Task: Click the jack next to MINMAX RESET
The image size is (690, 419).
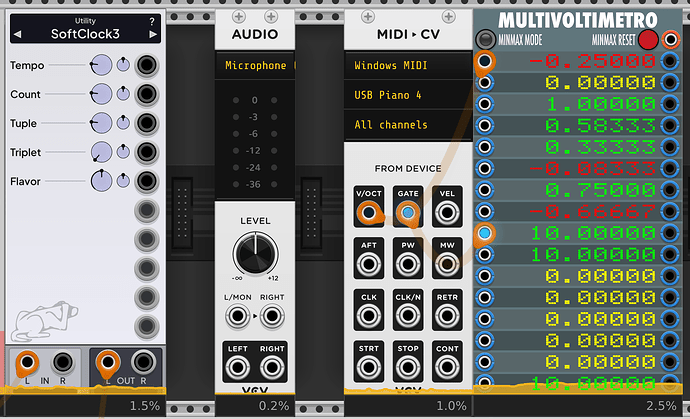Action: pos(670,40)
